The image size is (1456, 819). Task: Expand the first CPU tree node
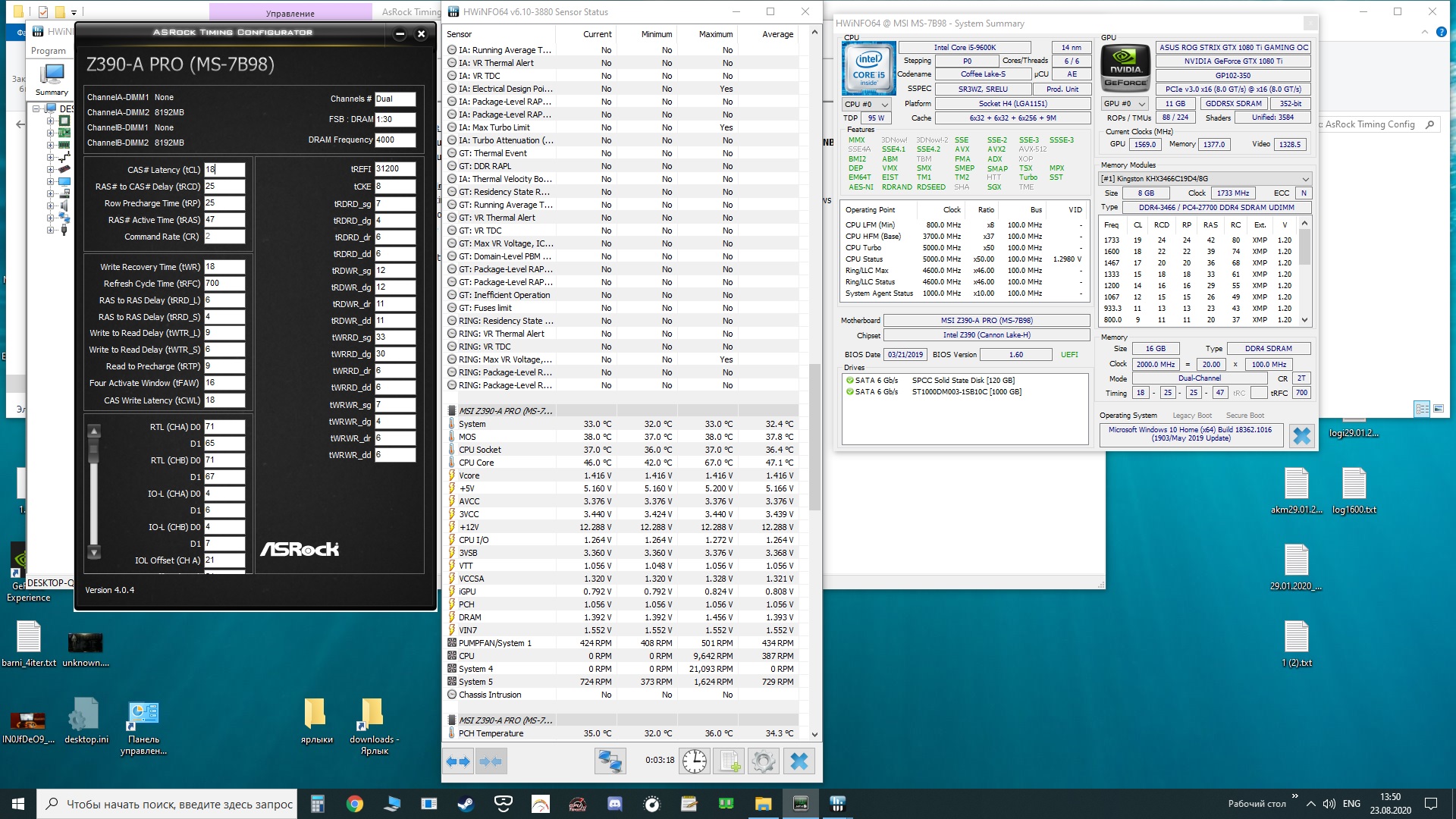point(50,121)
